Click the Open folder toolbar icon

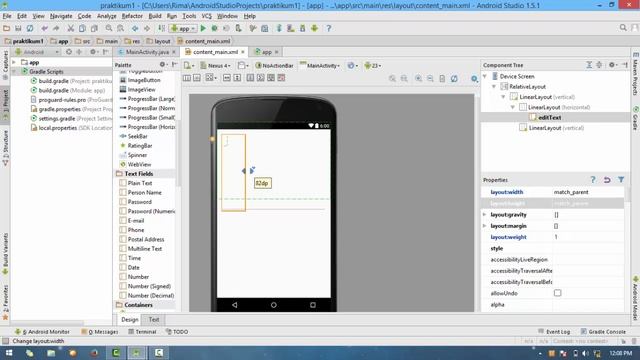[7, 28]
